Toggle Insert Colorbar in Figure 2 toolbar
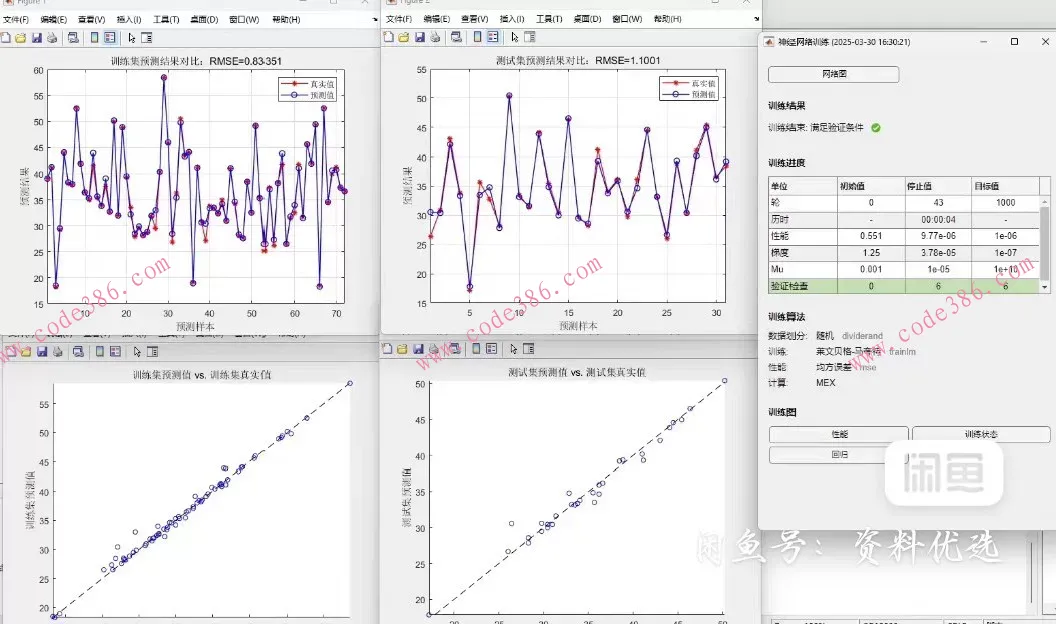Image resolution: width=1056 pixels, height=624 pixels. (475, 38)
